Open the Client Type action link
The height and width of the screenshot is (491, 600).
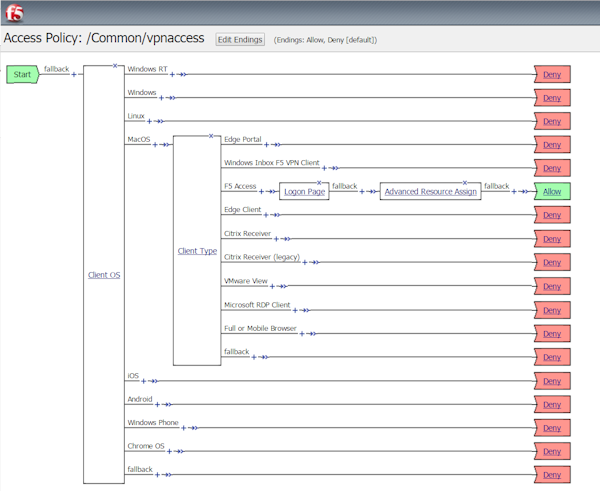tap(197, 251)
